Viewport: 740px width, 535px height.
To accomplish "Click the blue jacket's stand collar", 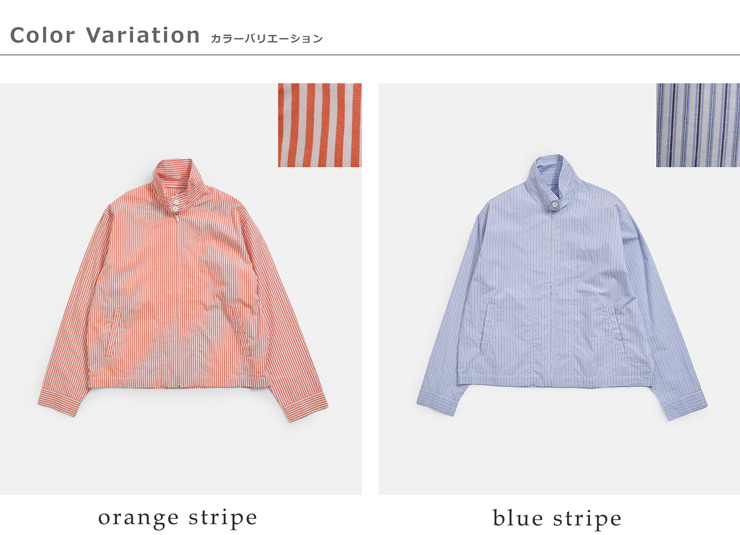I will (x=552, y=177).
